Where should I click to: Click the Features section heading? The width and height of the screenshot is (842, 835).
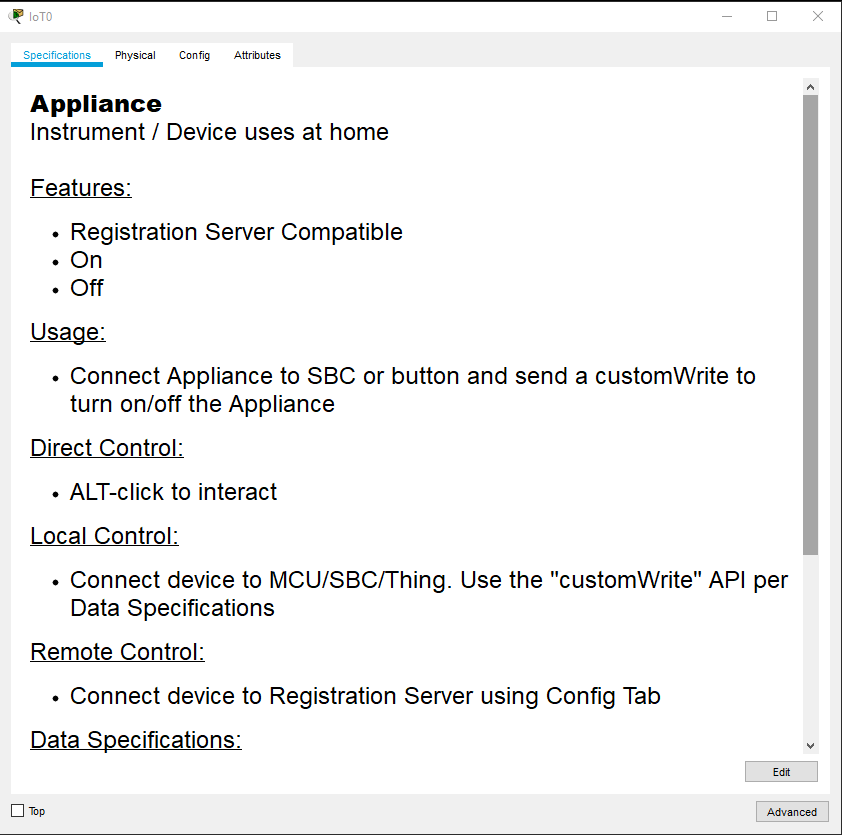coord(81,188)
